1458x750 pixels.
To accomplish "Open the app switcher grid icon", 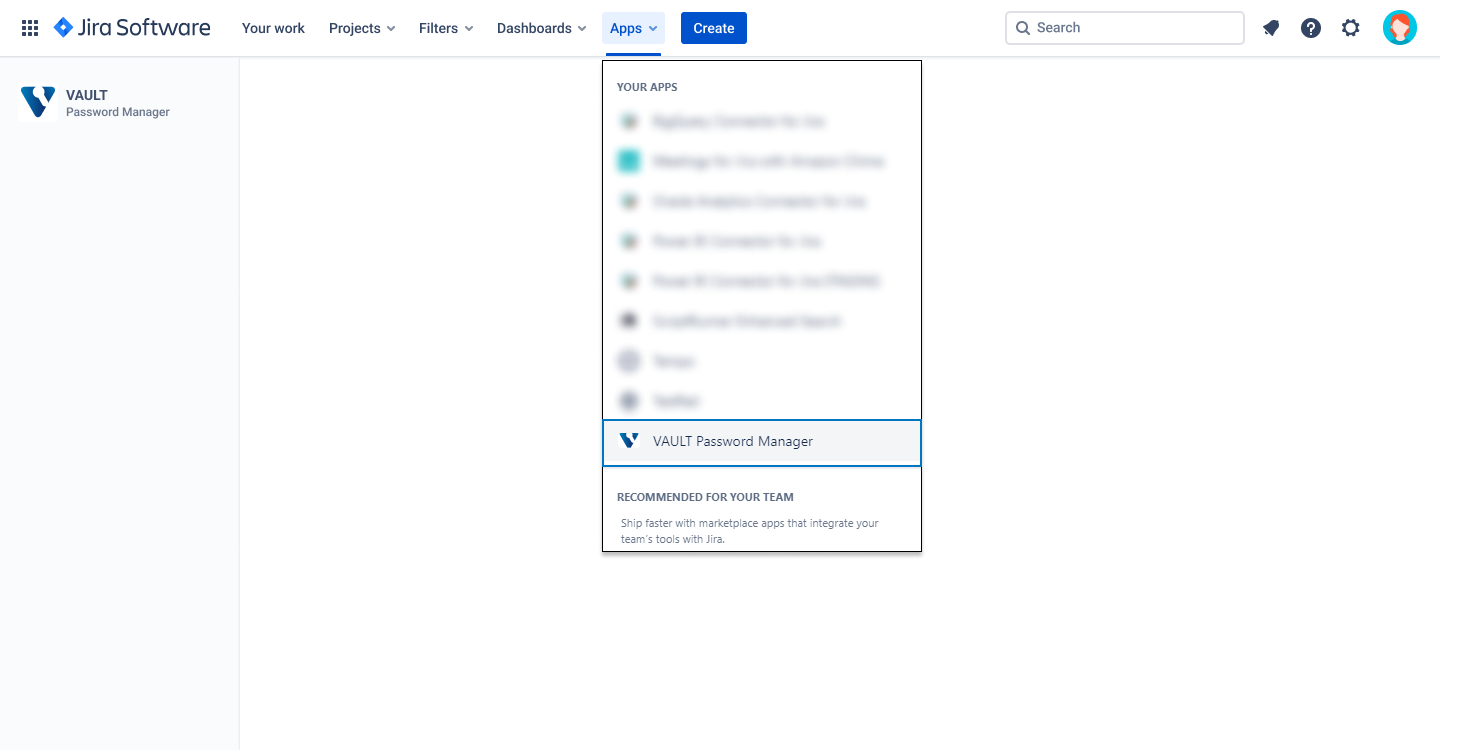I will coord(30,28).
